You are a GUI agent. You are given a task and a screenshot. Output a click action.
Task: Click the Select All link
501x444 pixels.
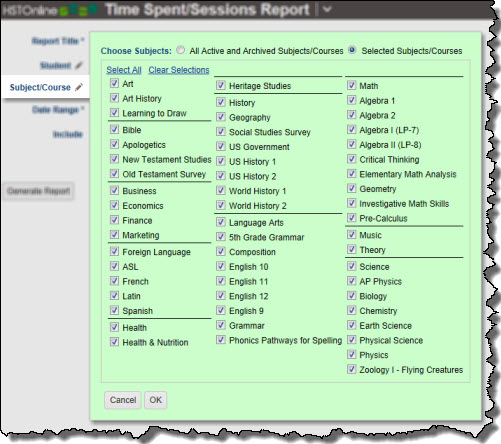[124, 70]
